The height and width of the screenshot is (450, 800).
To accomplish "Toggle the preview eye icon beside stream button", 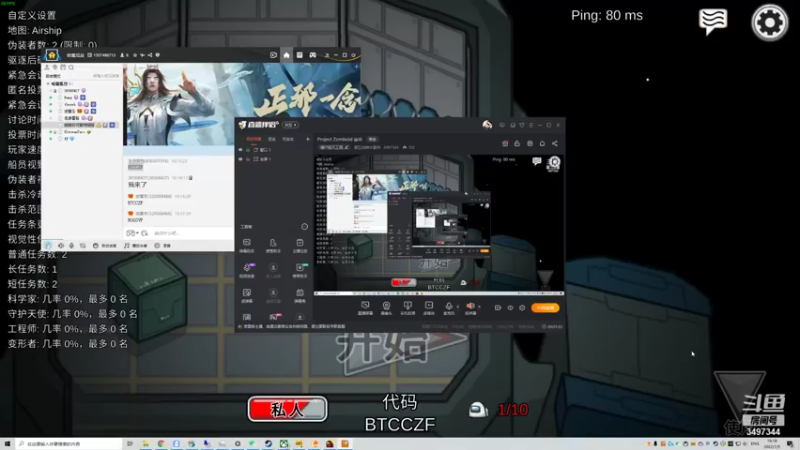I will (x=510, y=308).
